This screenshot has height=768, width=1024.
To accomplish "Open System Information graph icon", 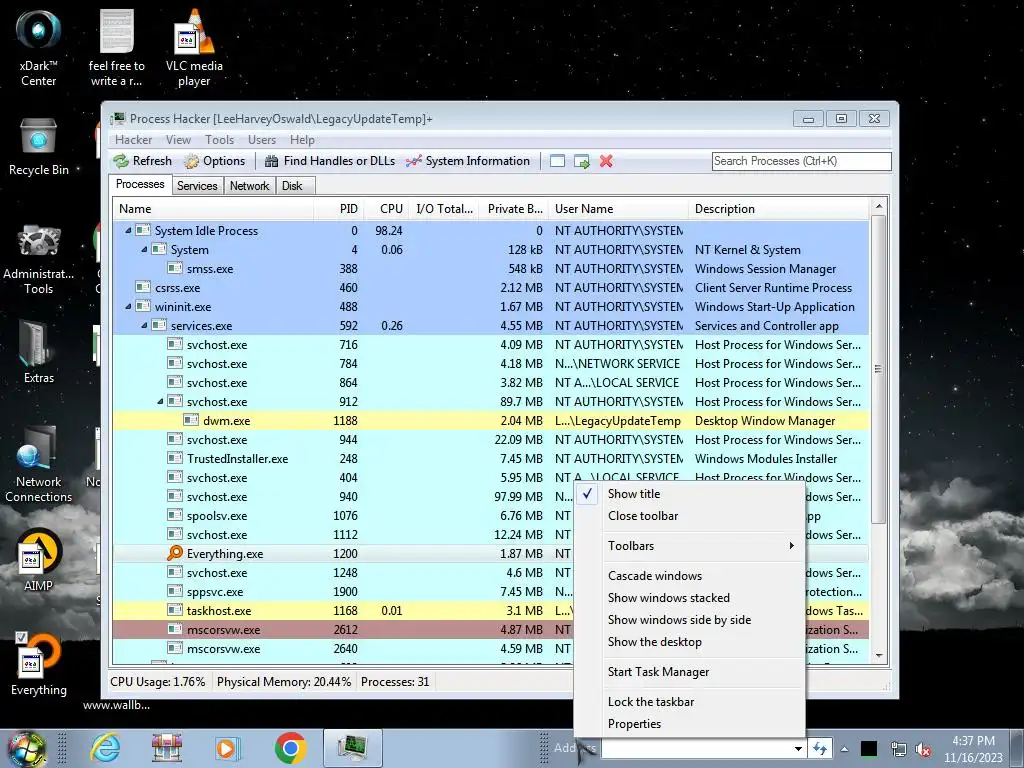I will coord(413,161).
